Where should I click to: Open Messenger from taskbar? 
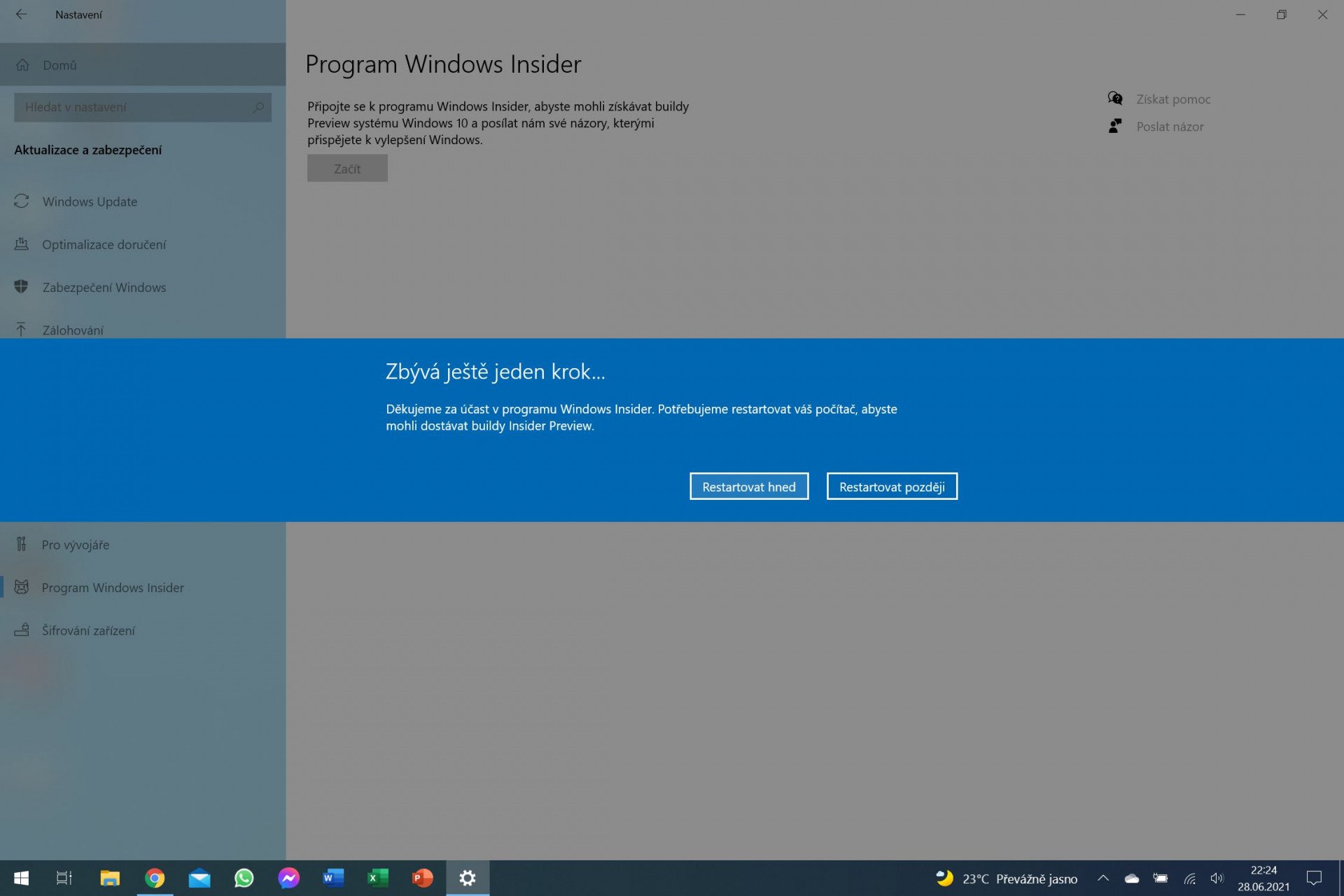289,878
